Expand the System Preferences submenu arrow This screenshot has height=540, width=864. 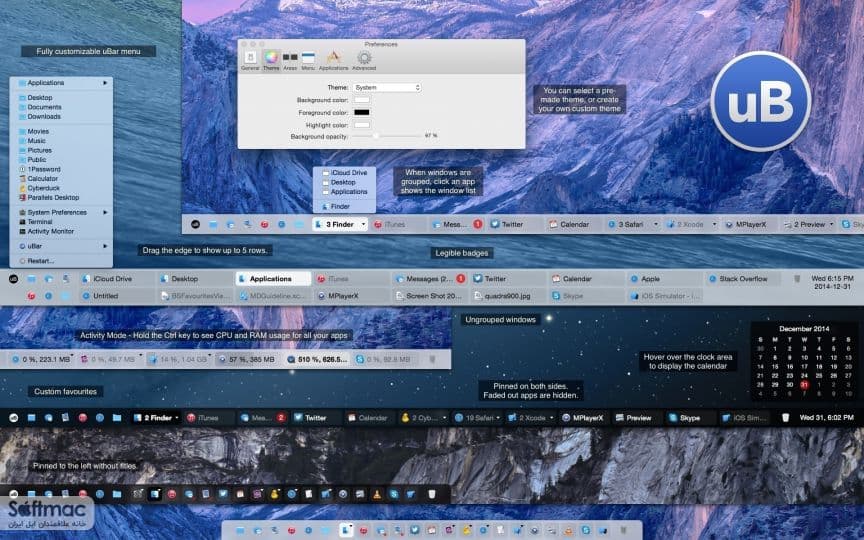tap(105, 212)
